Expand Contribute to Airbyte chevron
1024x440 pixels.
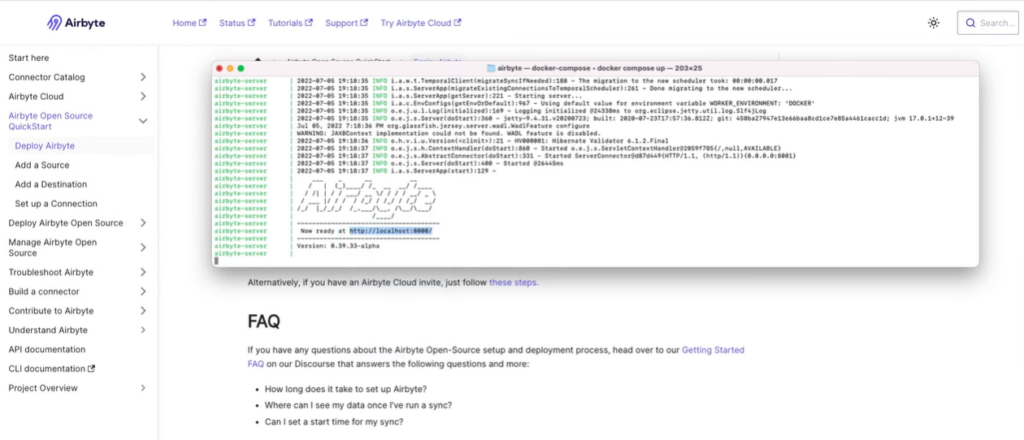143,311
